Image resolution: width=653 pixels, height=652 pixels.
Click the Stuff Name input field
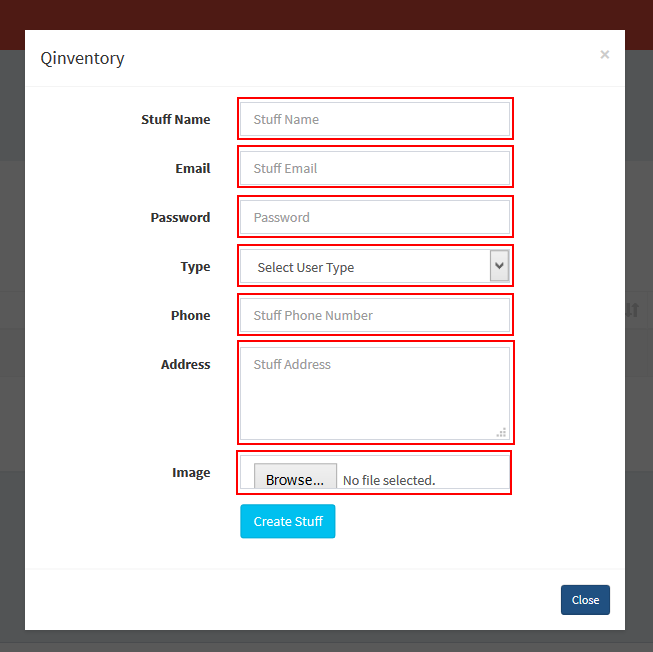coord(375,119)
